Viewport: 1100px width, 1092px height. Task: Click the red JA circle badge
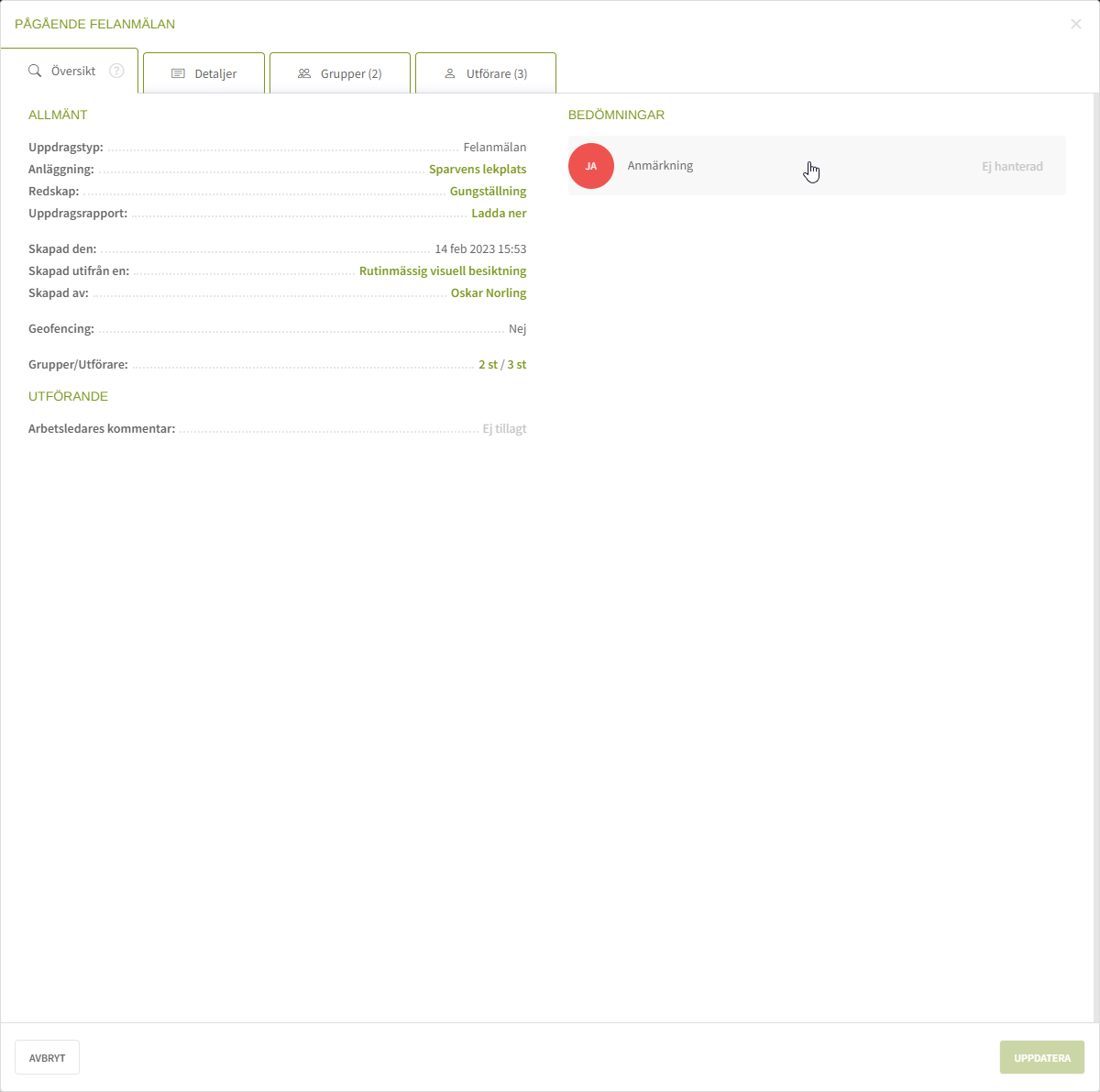click(591, 166)
